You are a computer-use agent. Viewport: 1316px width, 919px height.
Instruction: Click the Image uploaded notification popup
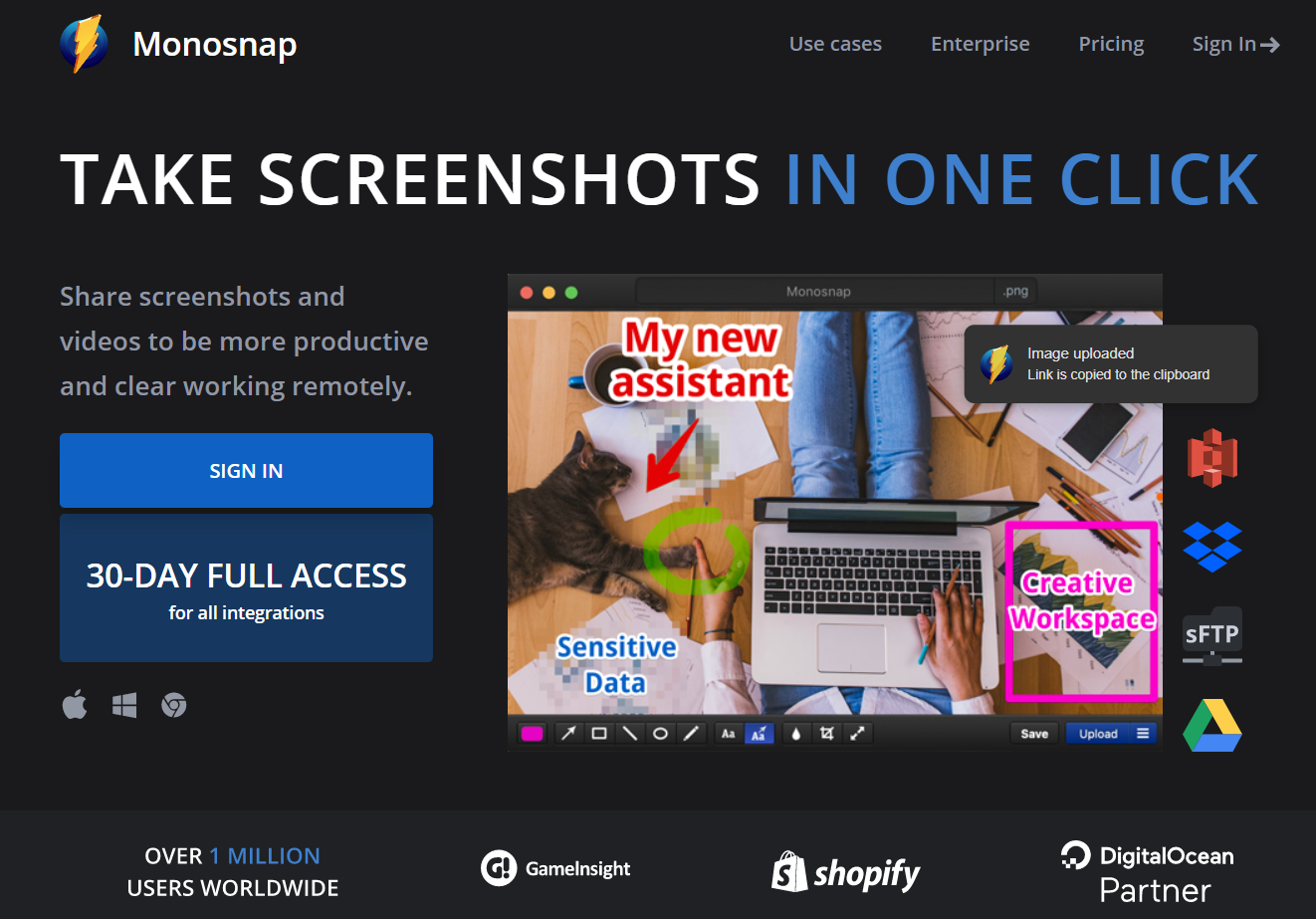click(x=1111, y=364)
